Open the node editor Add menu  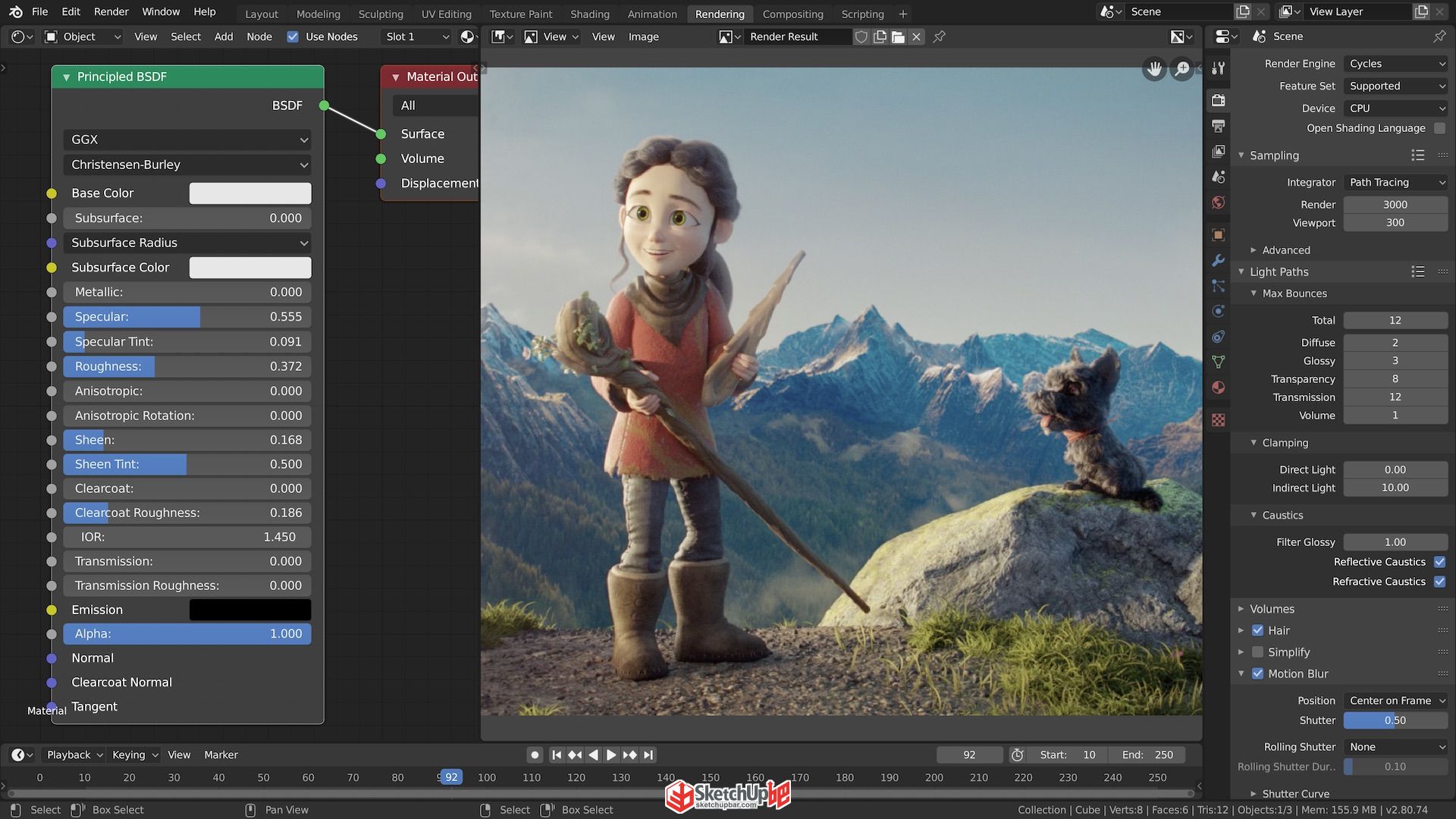click(224, 36)
